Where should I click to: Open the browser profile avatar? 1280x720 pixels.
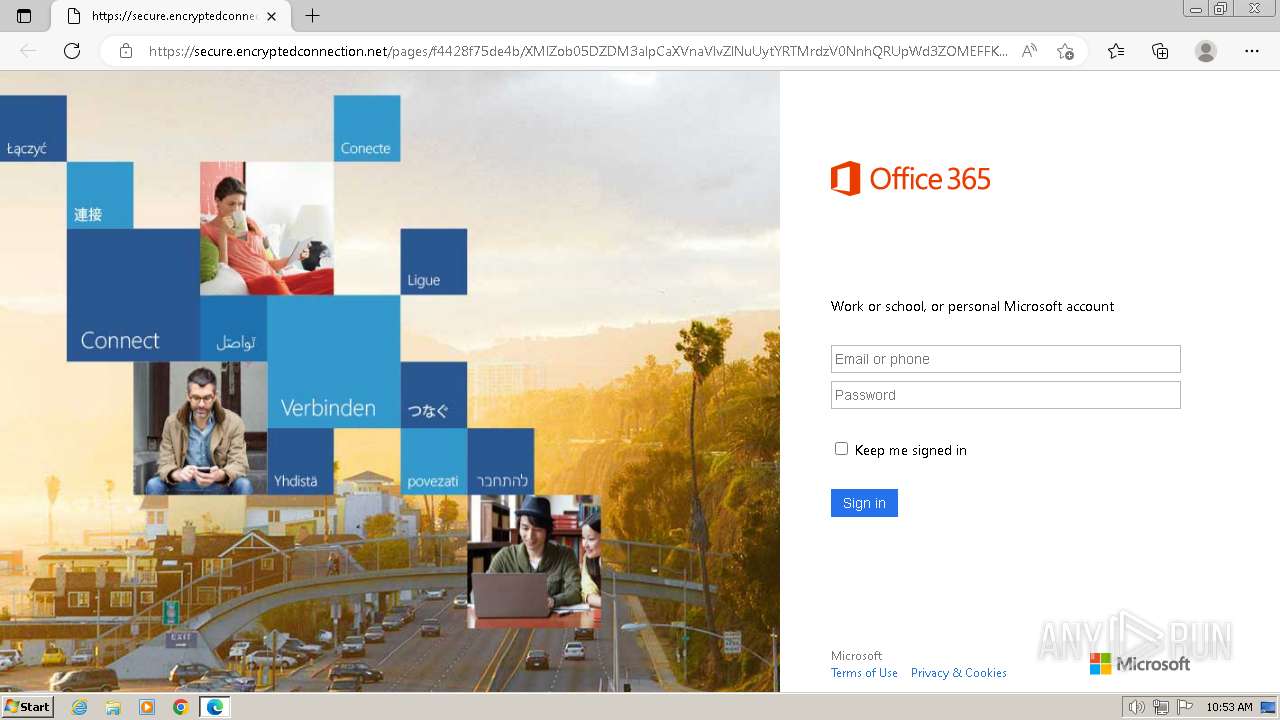pos(1206,51)
